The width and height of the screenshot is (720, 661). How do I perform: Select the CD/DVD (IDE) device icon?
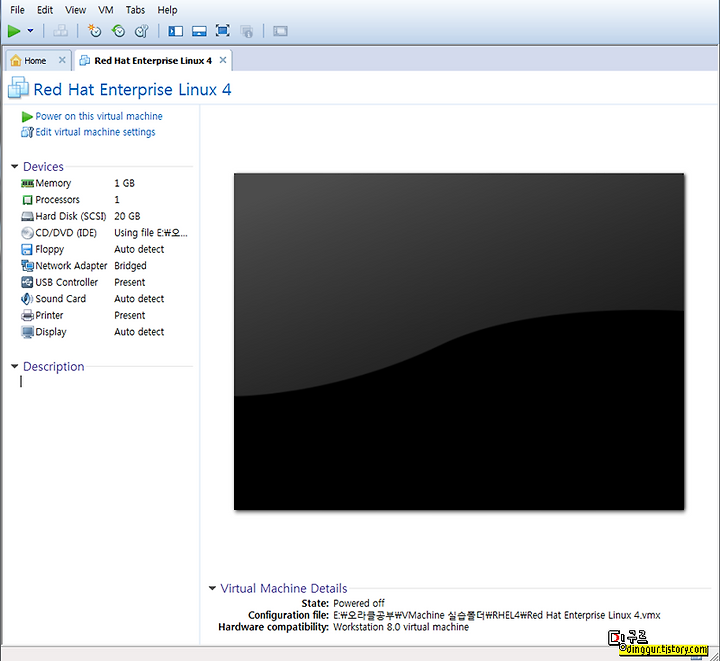[27, 233]
